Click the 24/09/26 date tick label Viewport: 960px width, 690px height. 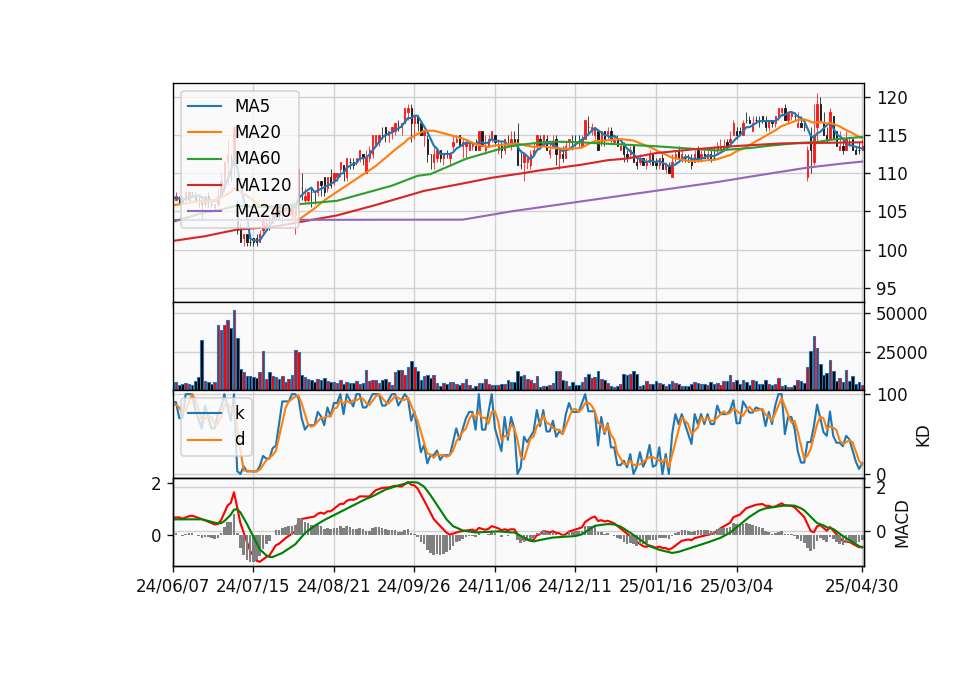[x=413, y=587]
